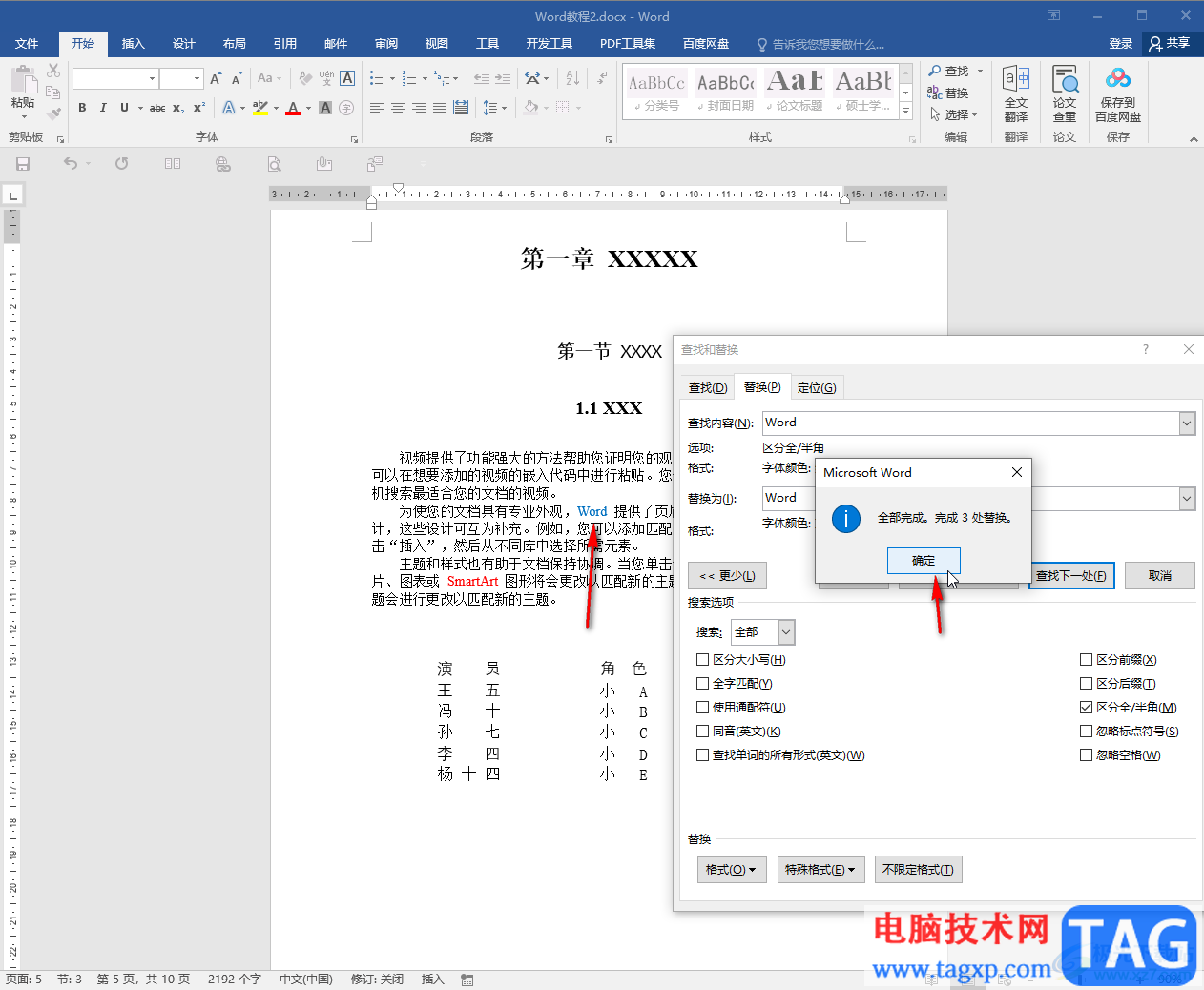Open the font name dropdown
The height and width of the screenshot is (990, 1204).
(152, 78)
